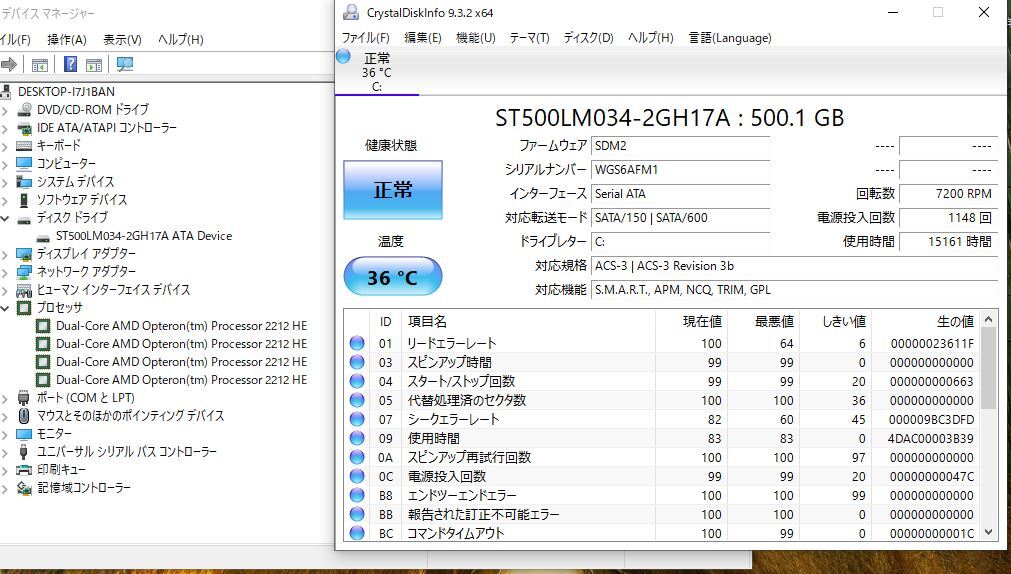Screen dimensions: 1011x574
Task: Click the 電源投入回数 value 1148 回
Action: pyautogui.click(x=948, y=217)
